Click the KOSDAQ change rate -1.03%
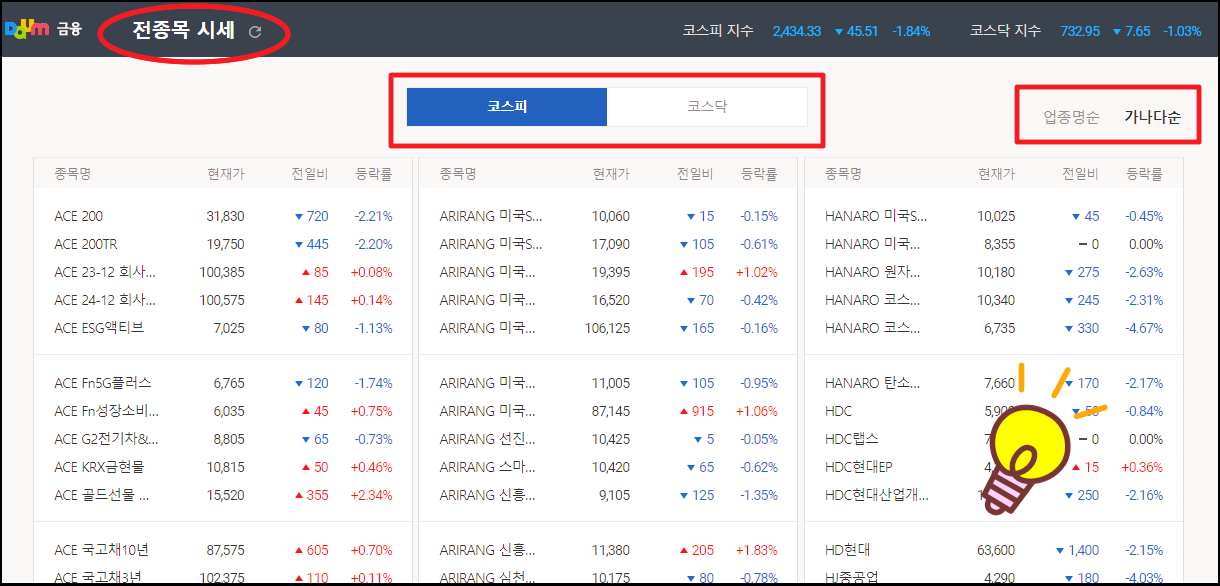Screen dimensions: 1220x586 [1182, 31]
